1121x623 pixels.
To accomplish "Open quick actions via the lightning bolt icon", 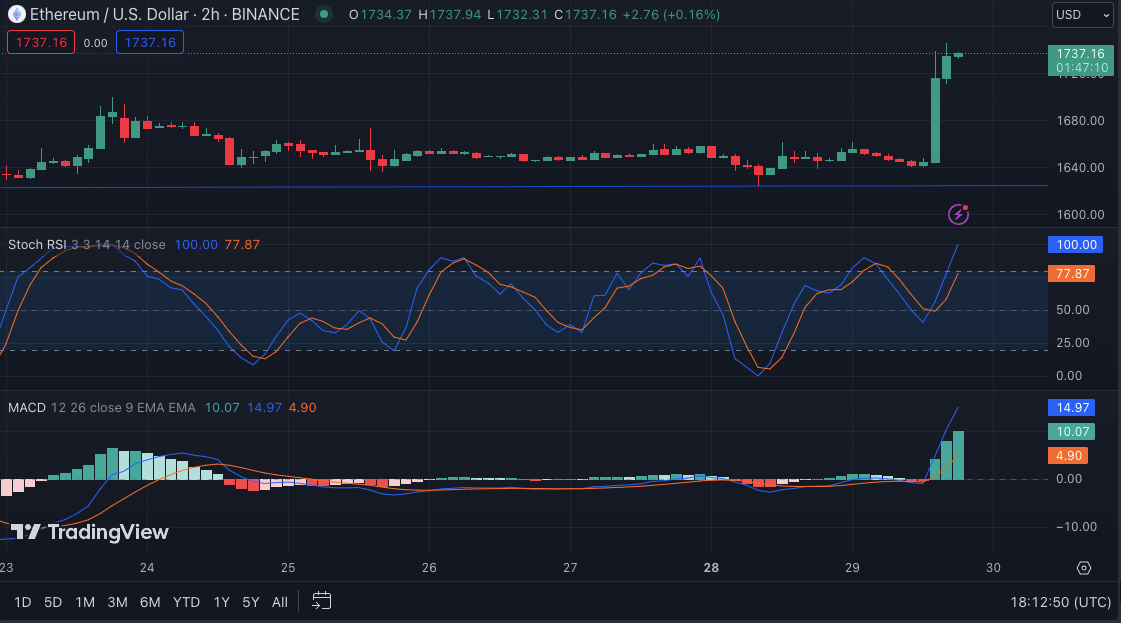I will pyautogui.click(x=957, y=214).
